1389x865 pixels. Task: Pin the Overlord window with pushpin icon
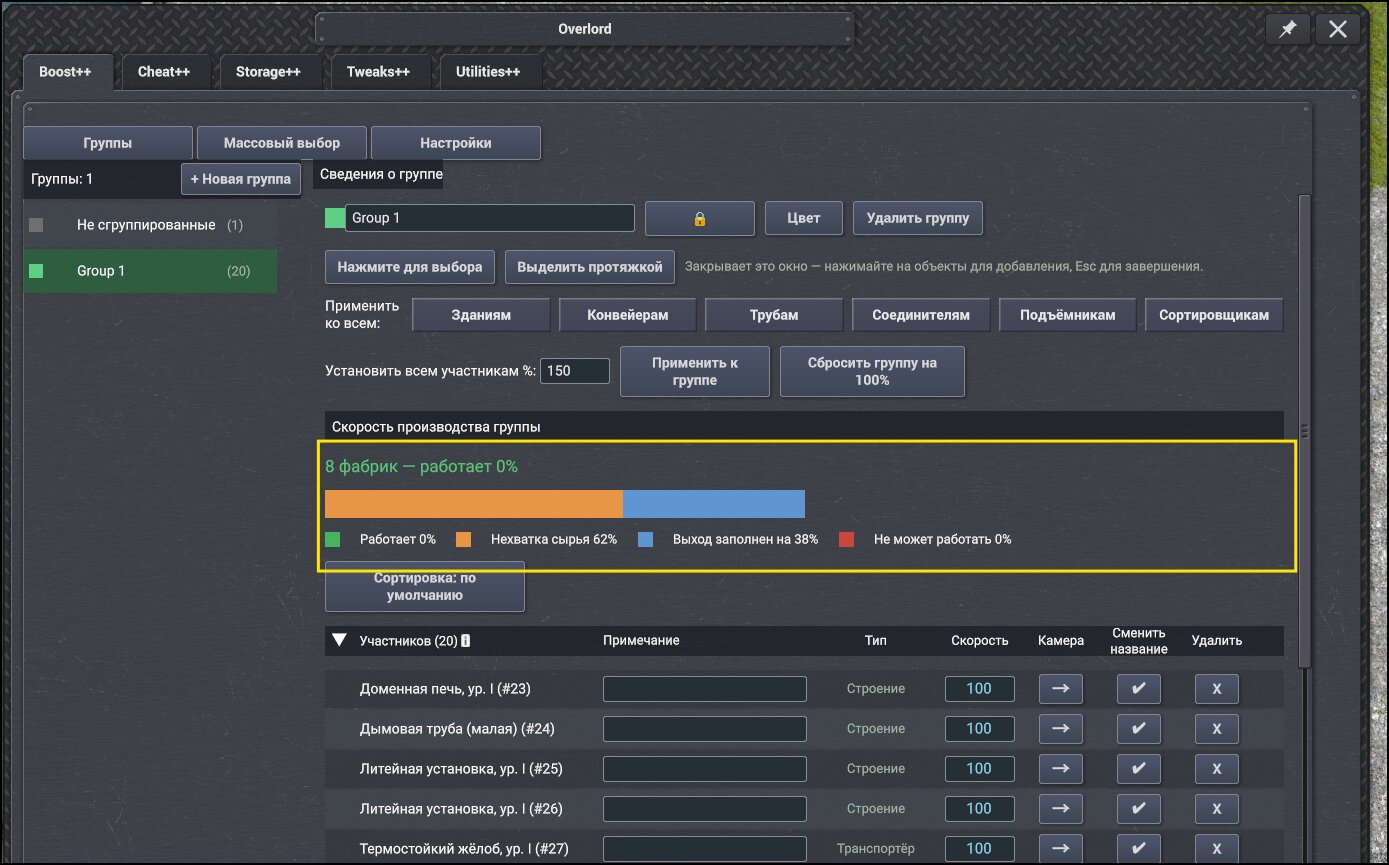point(1288,30)
